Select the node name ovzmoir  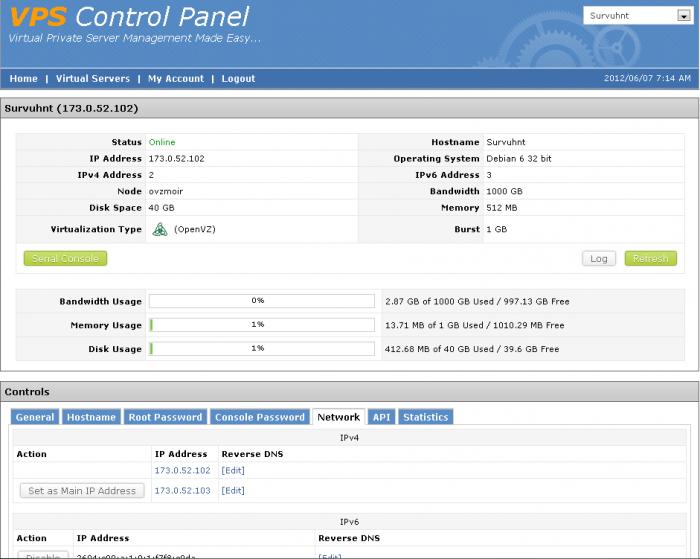tap(166, 192)
